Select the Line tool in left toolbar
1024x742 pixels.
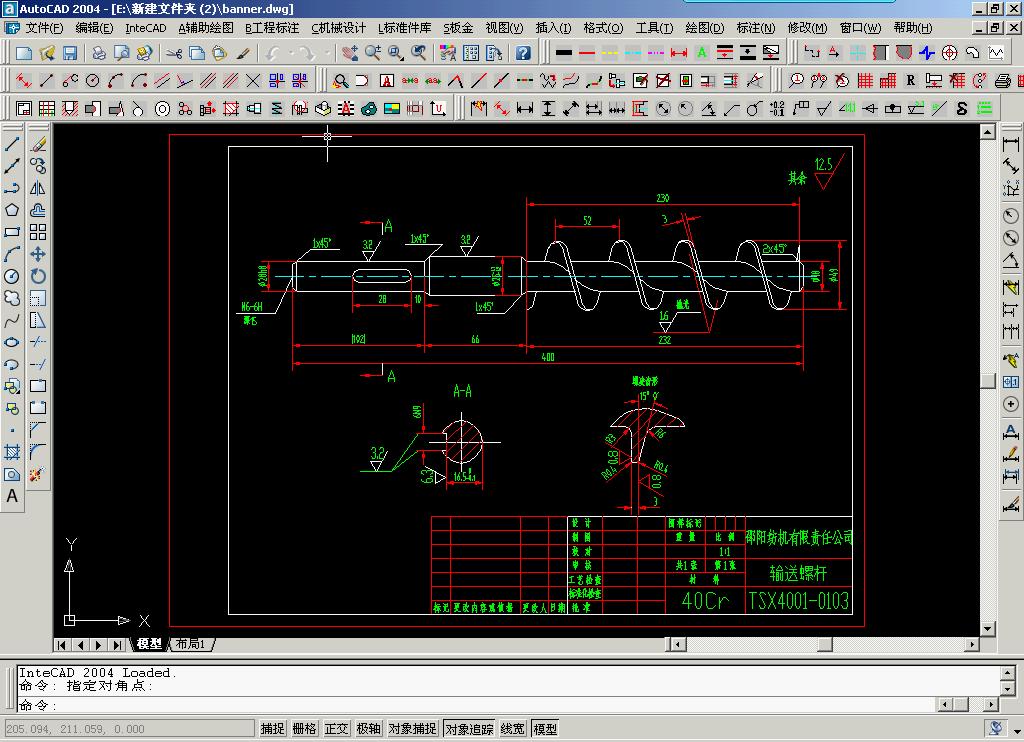pos(12,144)
